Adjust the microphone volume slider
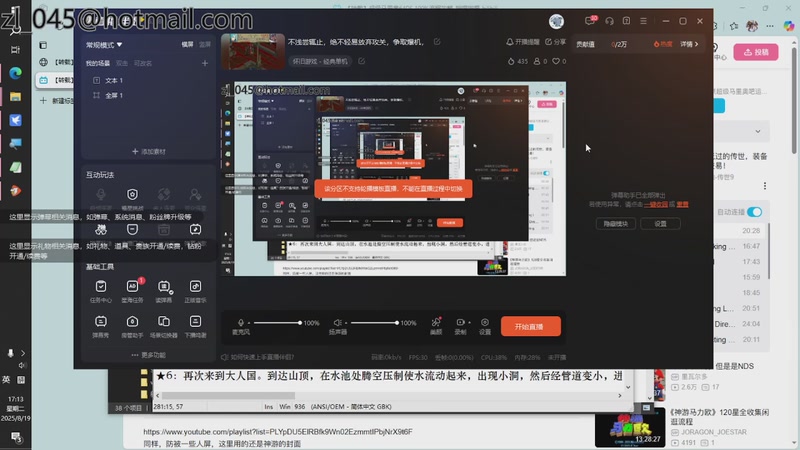 (x=277, y=323)
